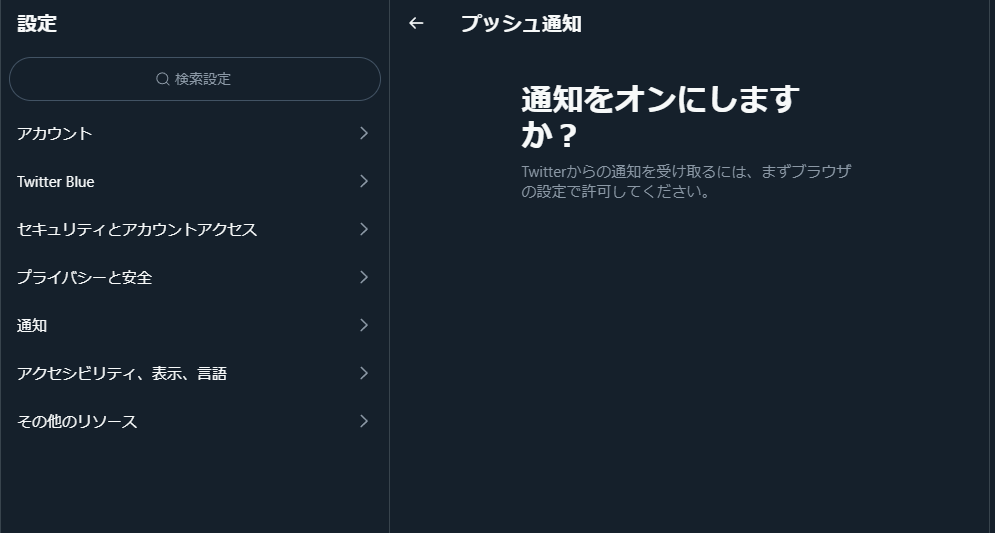Viewport: 995px width, 533px height.
Task: Select セキュリティとアカウントアクセス
Action: pyautogui.click(x=195, y=229)
